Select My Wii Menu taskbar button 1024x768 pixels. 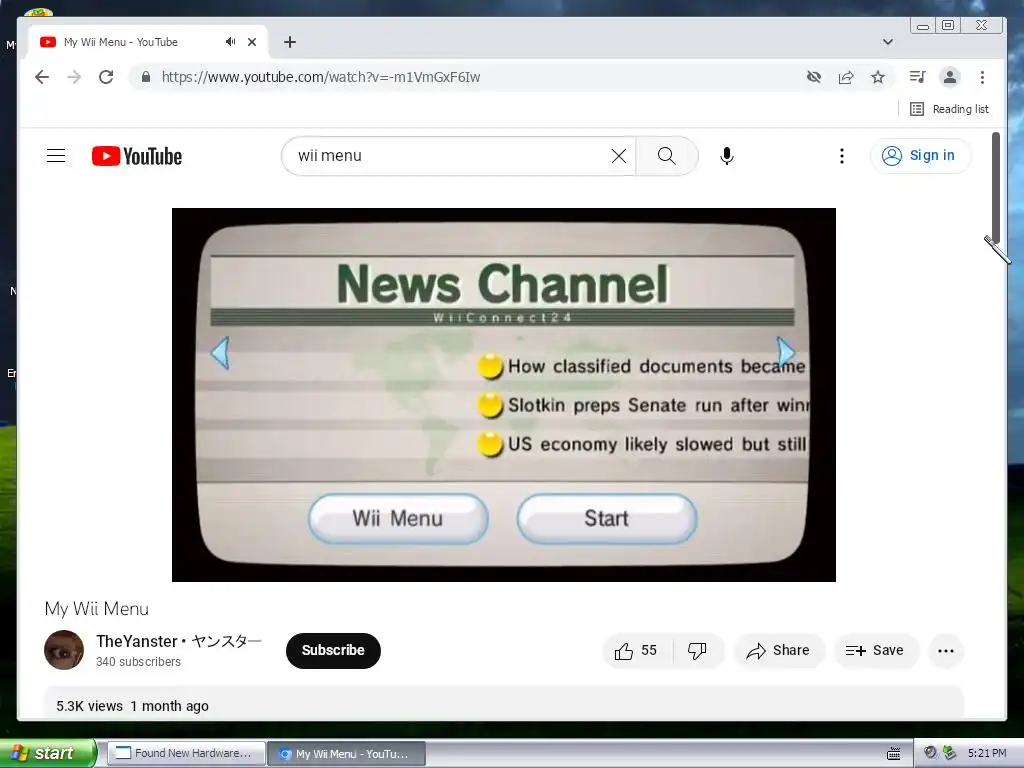(x=347, y=754)
